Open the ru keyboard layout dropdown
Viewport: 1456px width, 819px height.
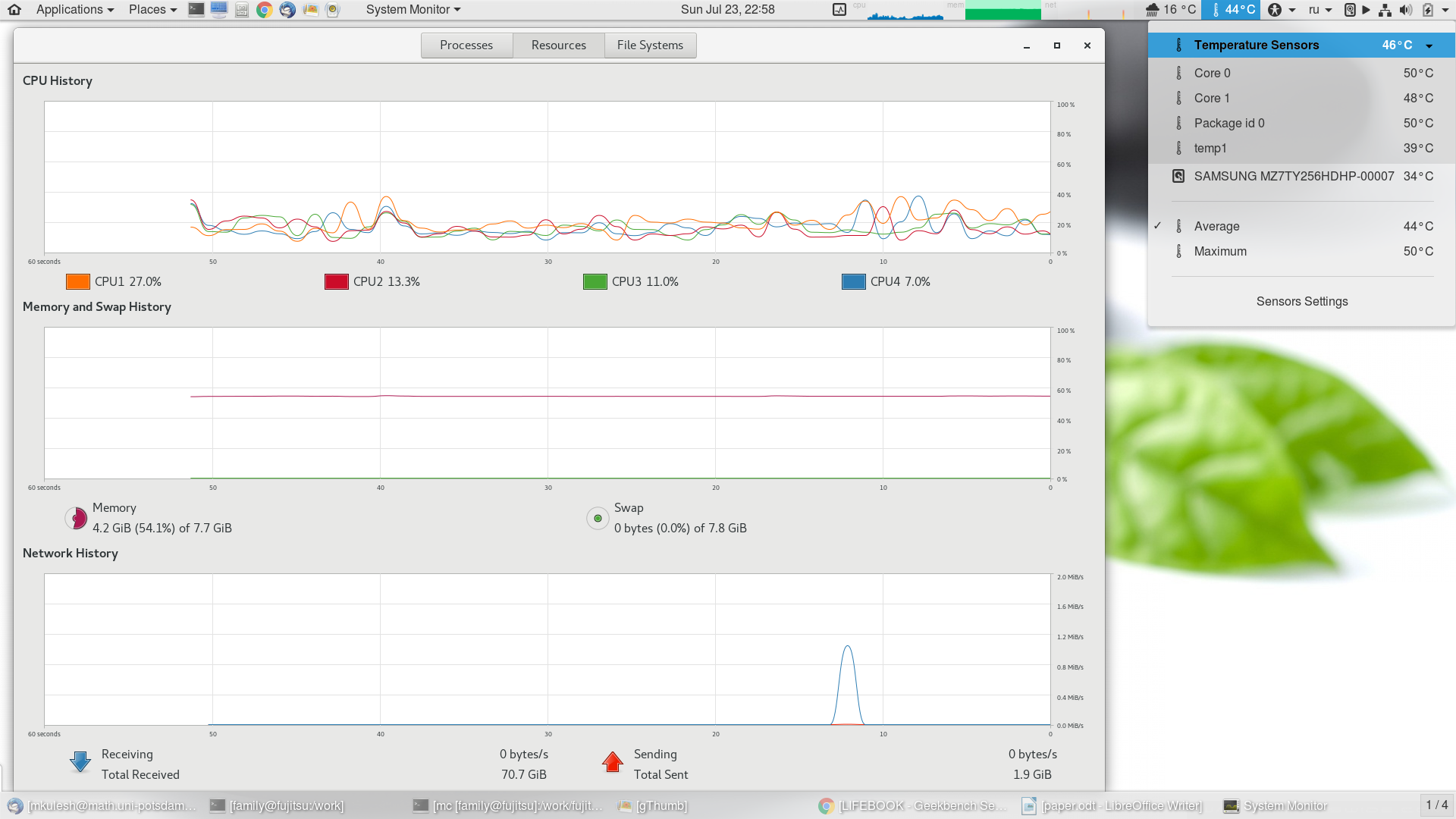coord(1319,10)
